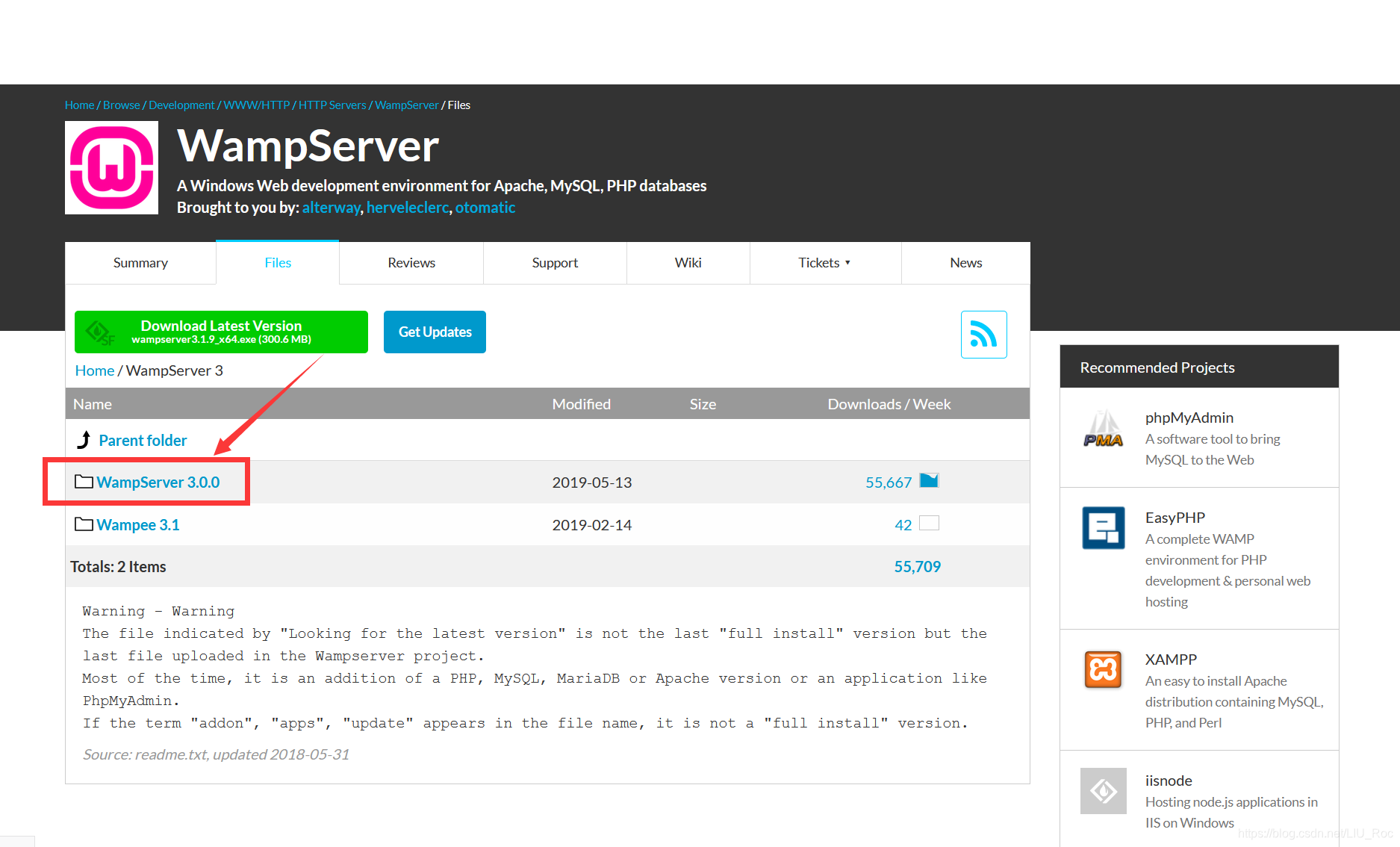
Task: Click the 42 downloads count
Action: tap(903, 525)
